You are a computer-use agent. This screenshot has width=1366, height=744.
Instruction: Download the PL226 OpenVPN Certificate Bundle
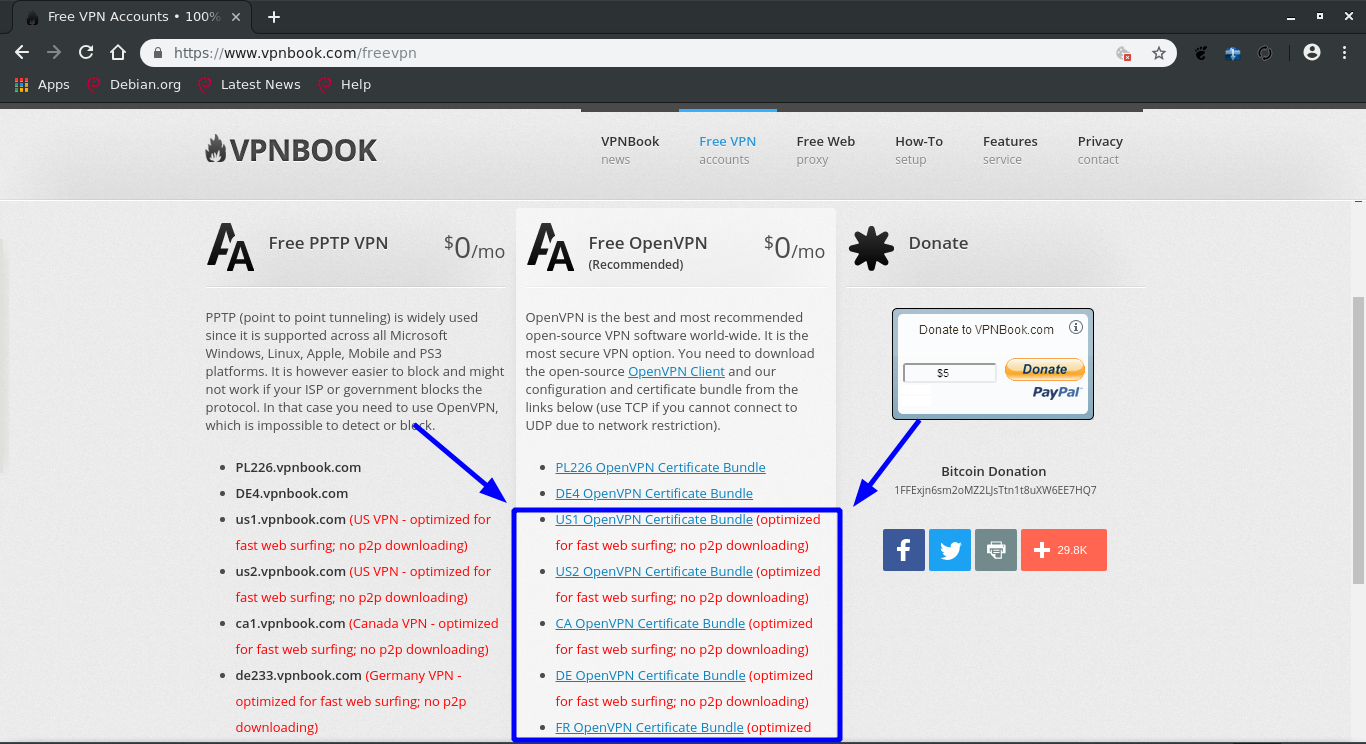coord(660,467)
